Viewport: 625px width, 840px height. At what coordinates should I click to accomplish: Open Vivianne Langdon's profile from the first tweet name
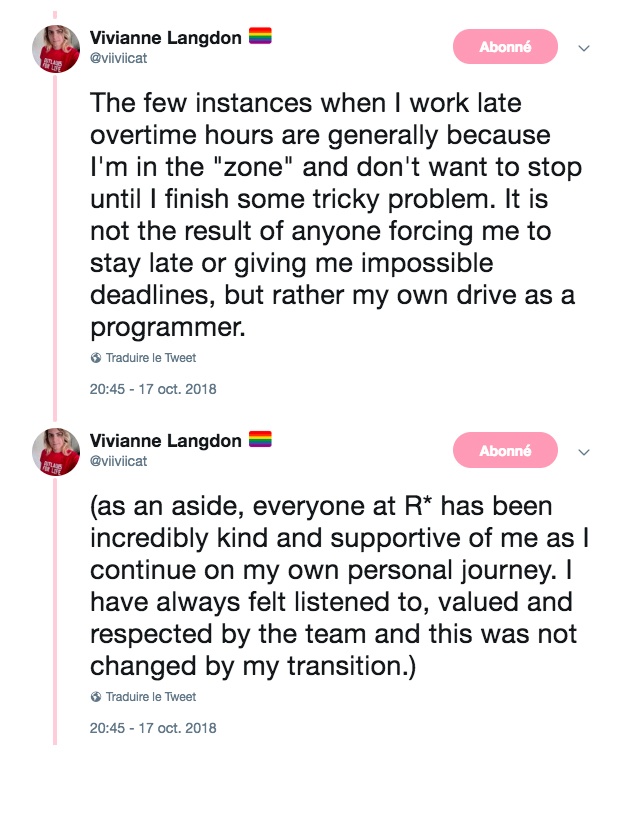click(x=165, y=38)
